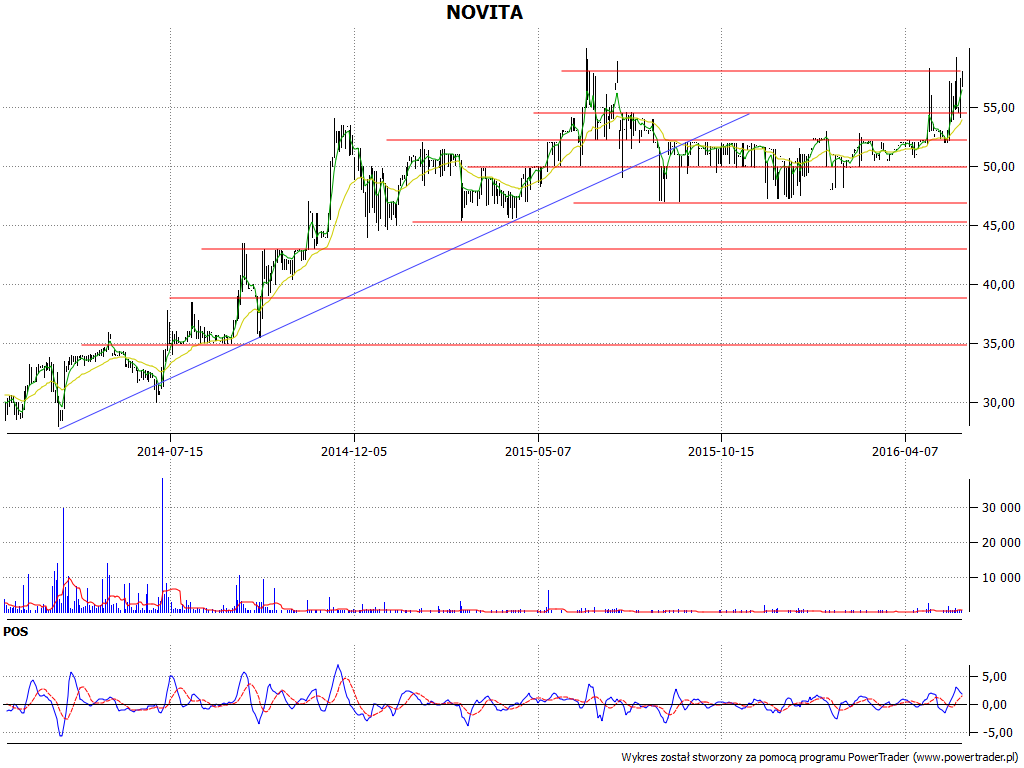Select the 2015-05-07 date label
Viewport: 1024px width, 768px height.
[x=538, y=451]
